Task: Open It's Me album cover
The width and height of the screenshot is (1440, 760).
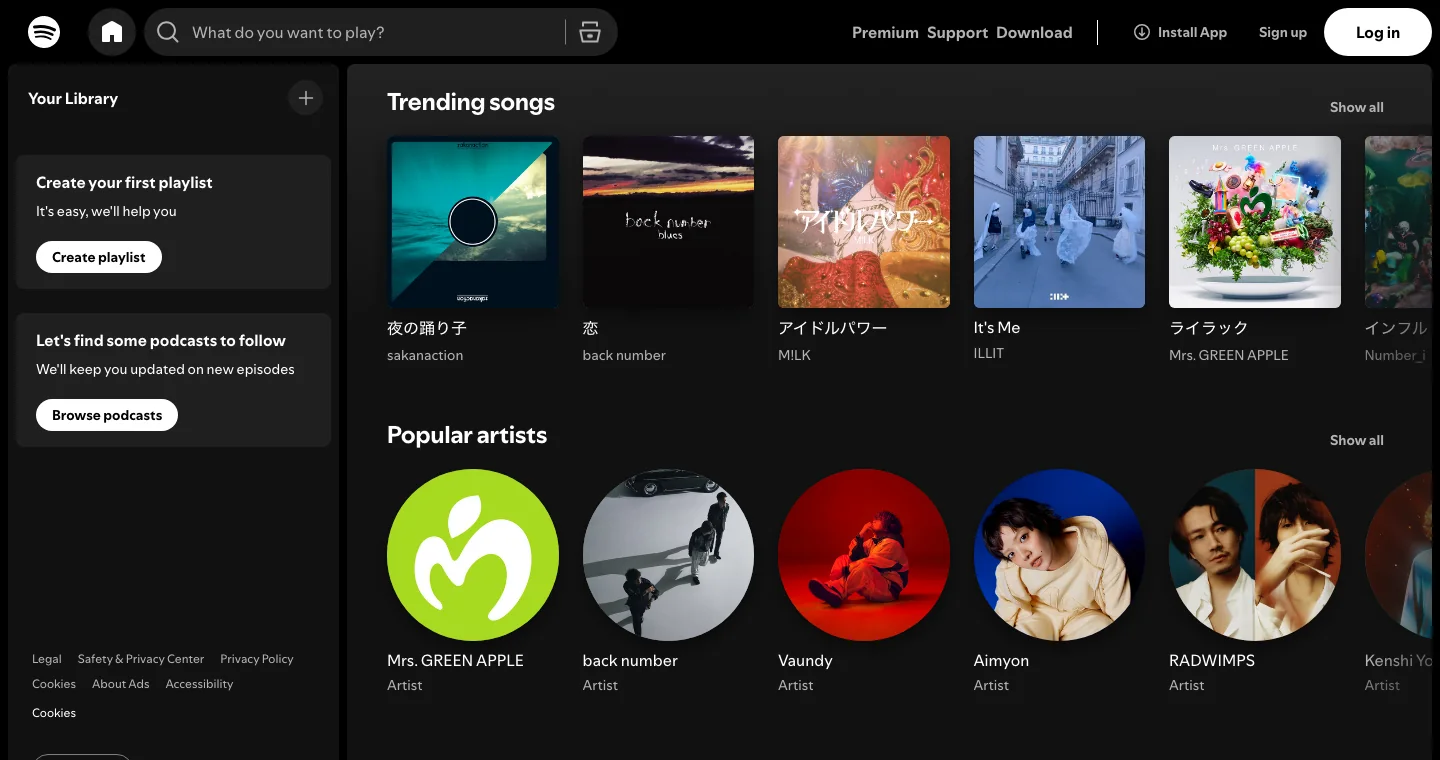Action: tap(1059, 222)
